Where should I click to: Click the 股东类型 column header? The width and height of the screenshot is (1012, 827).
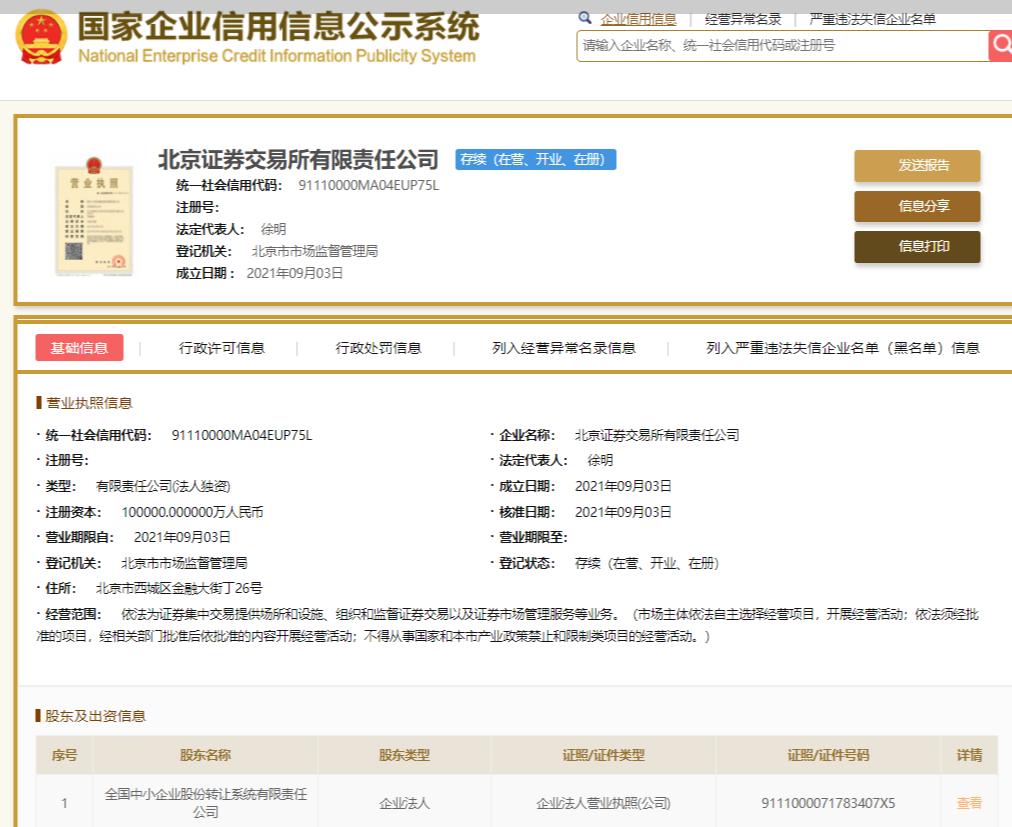point(404,755)
